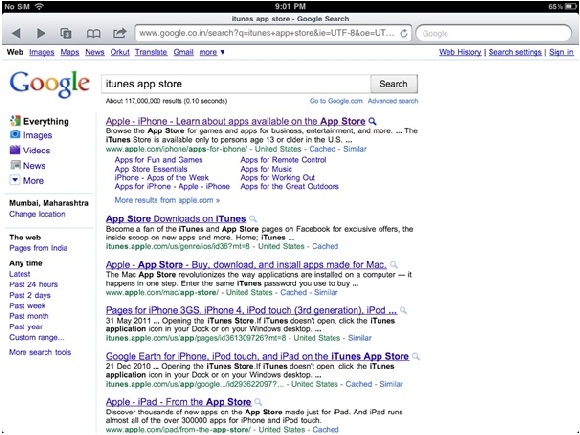Click the 'itunes app store' query box
The width and height of the screenshot is (580, 435).
click(x=236, y=84)
